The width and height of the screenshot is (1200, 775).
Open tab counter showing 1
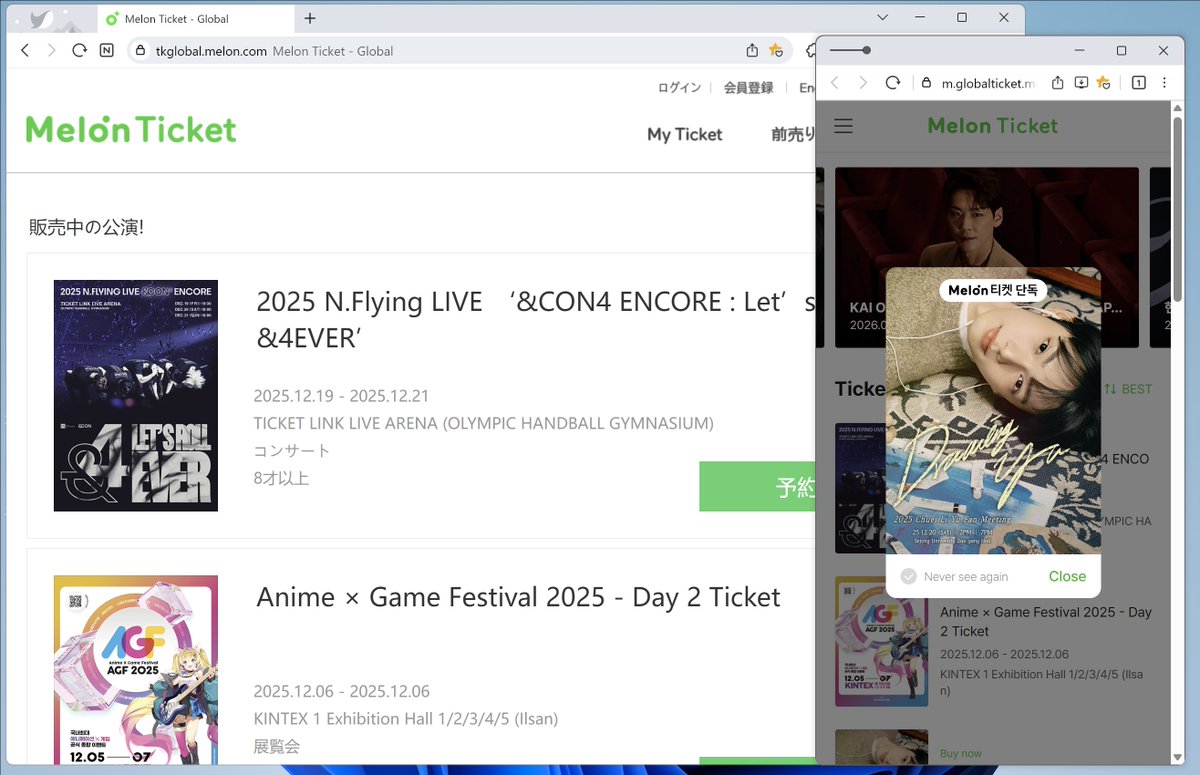click(x=1138, y=82)
